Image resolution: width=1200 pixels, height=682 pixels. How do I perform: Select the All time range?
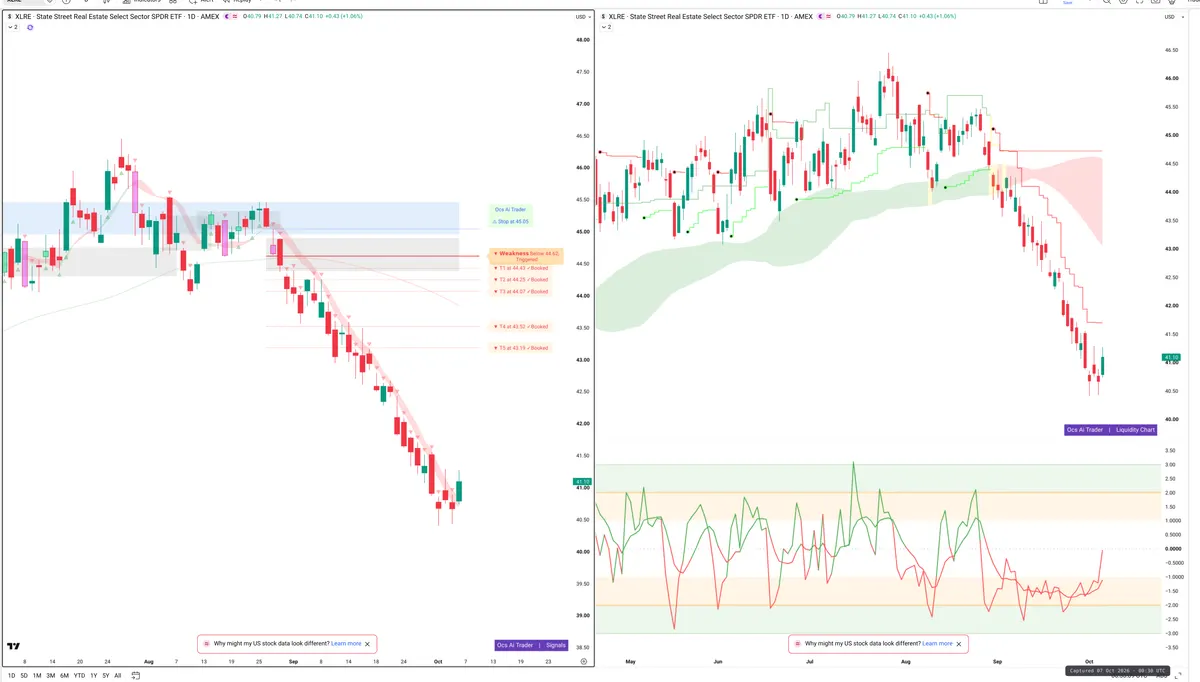118,676
